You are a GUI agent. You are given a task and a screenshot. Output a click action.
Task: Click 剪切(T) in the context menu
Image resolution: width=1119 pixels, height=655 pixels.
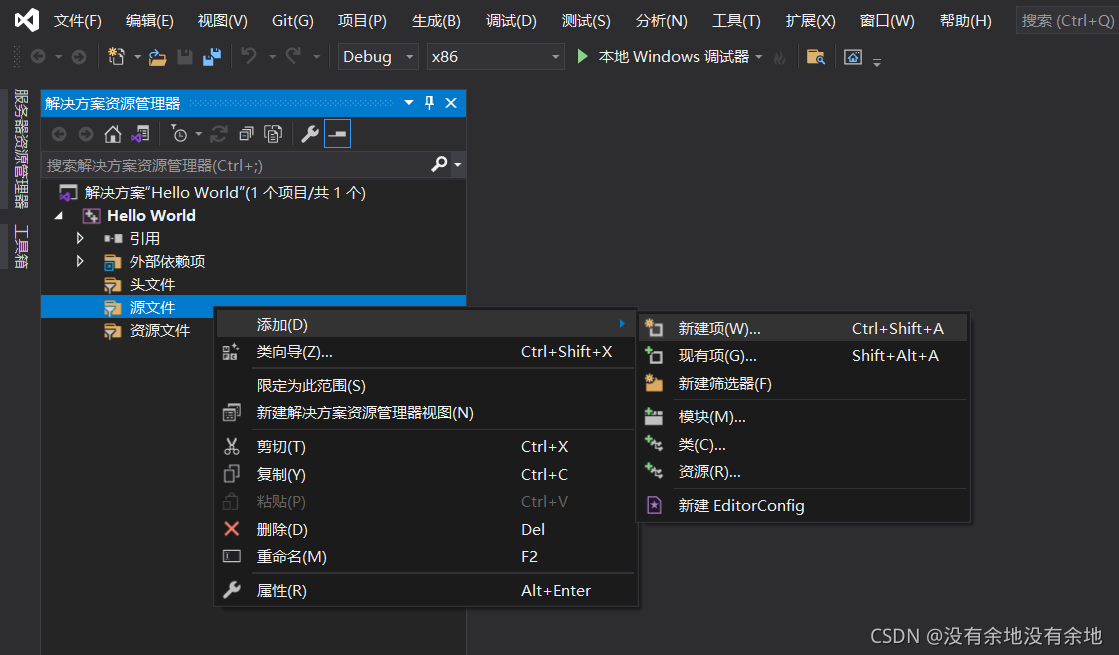click(x=425, y=447)
